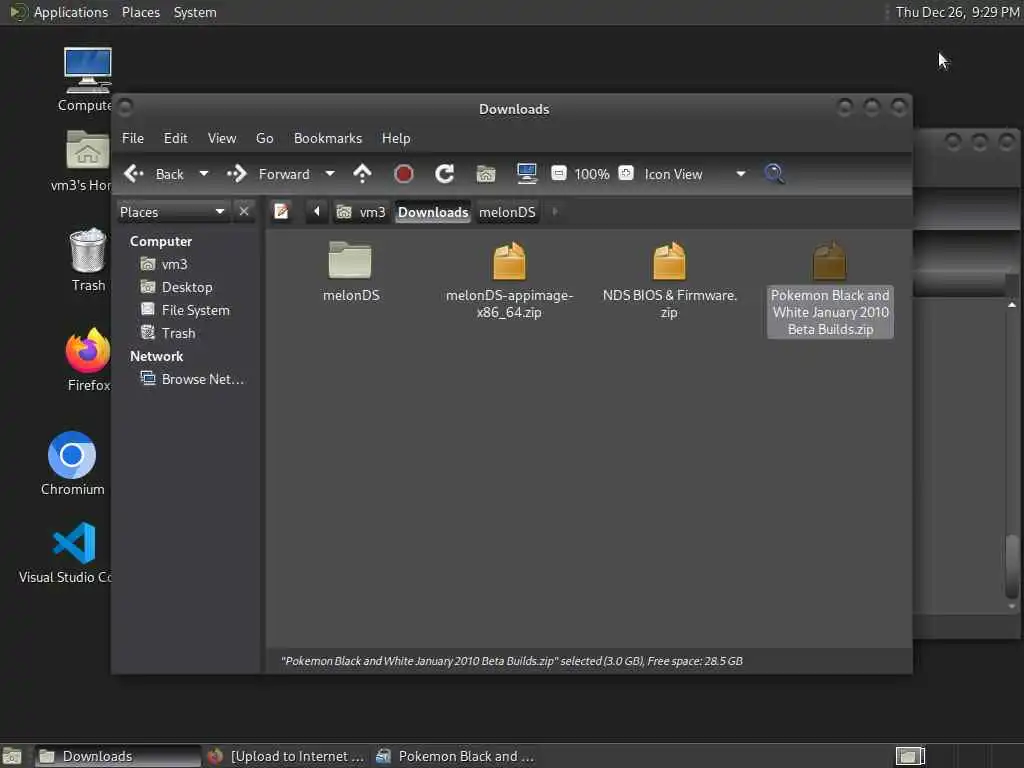Select File System in sidebar
Screen dimensions: 1024x768
point(195,310)
